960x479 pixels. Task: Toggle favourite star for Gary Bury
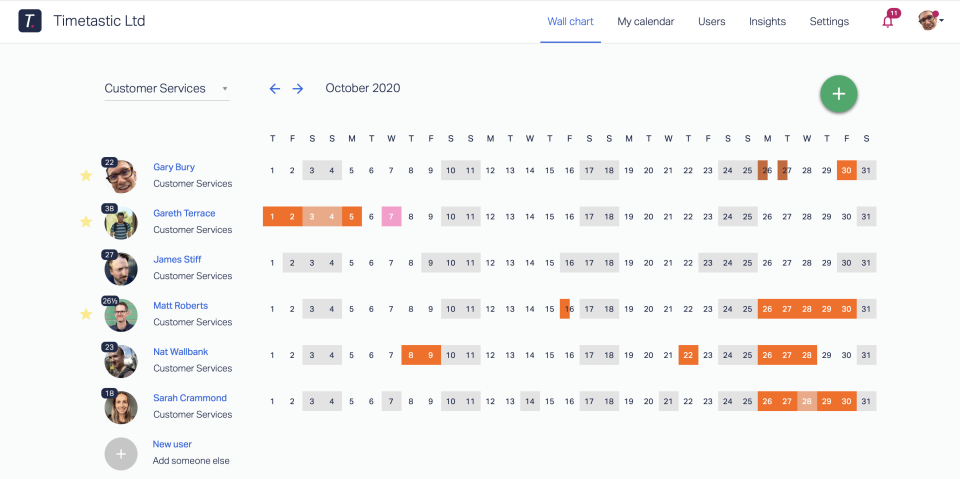[86, 176]
